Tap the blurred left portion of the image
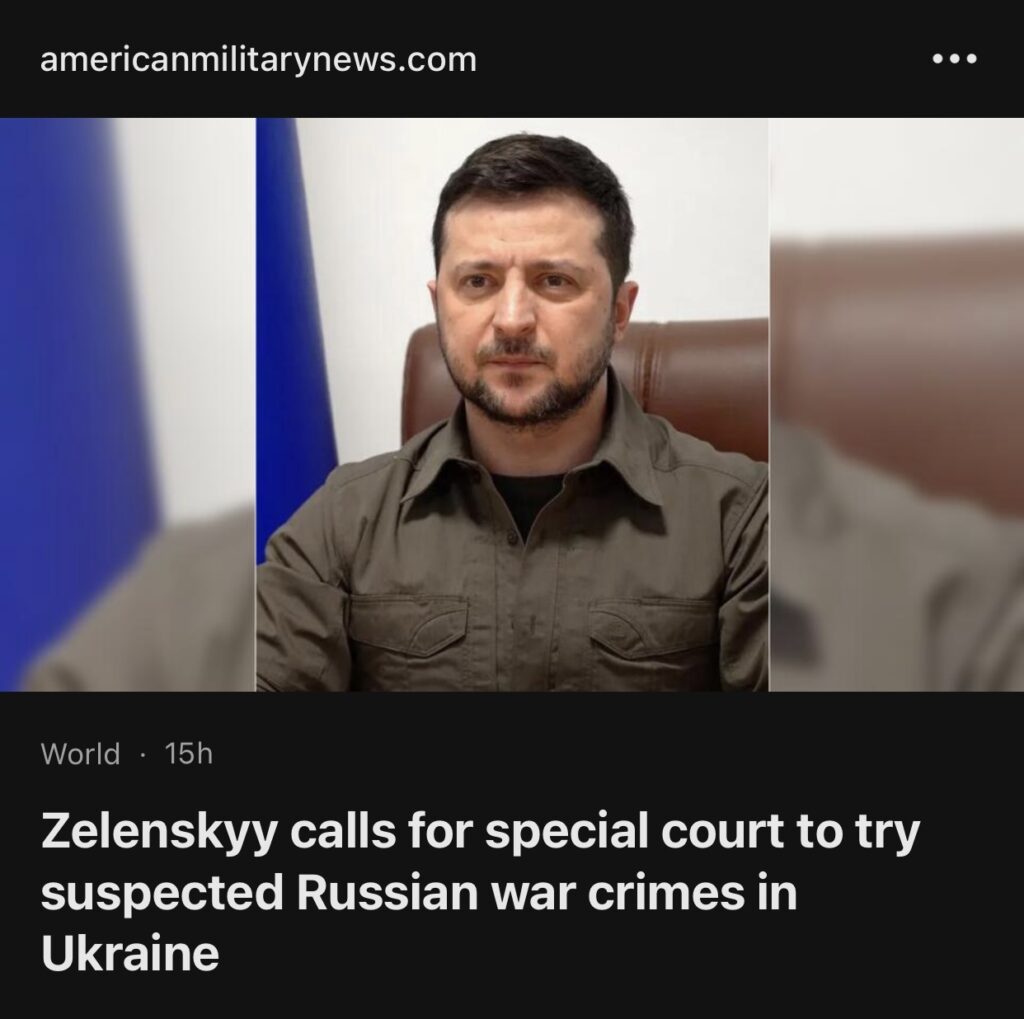Screen dimensions: 1024x1019 tap(127, 404)
